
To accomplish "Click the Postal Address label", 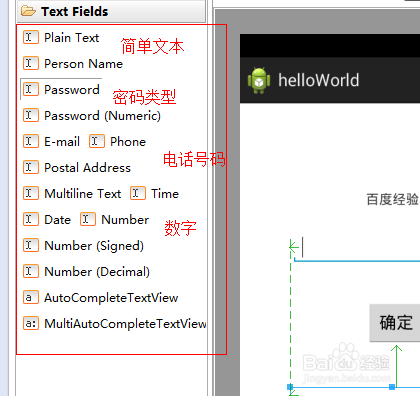I will click(x=88, y=168).
